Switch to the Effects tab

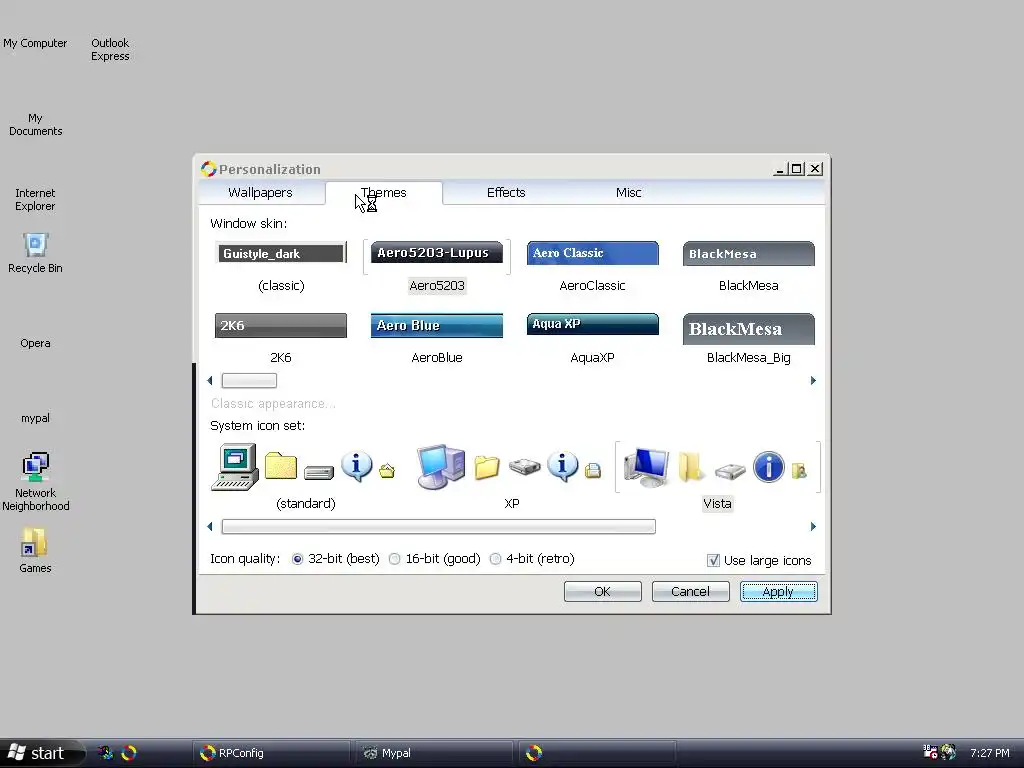click(505, 193)
